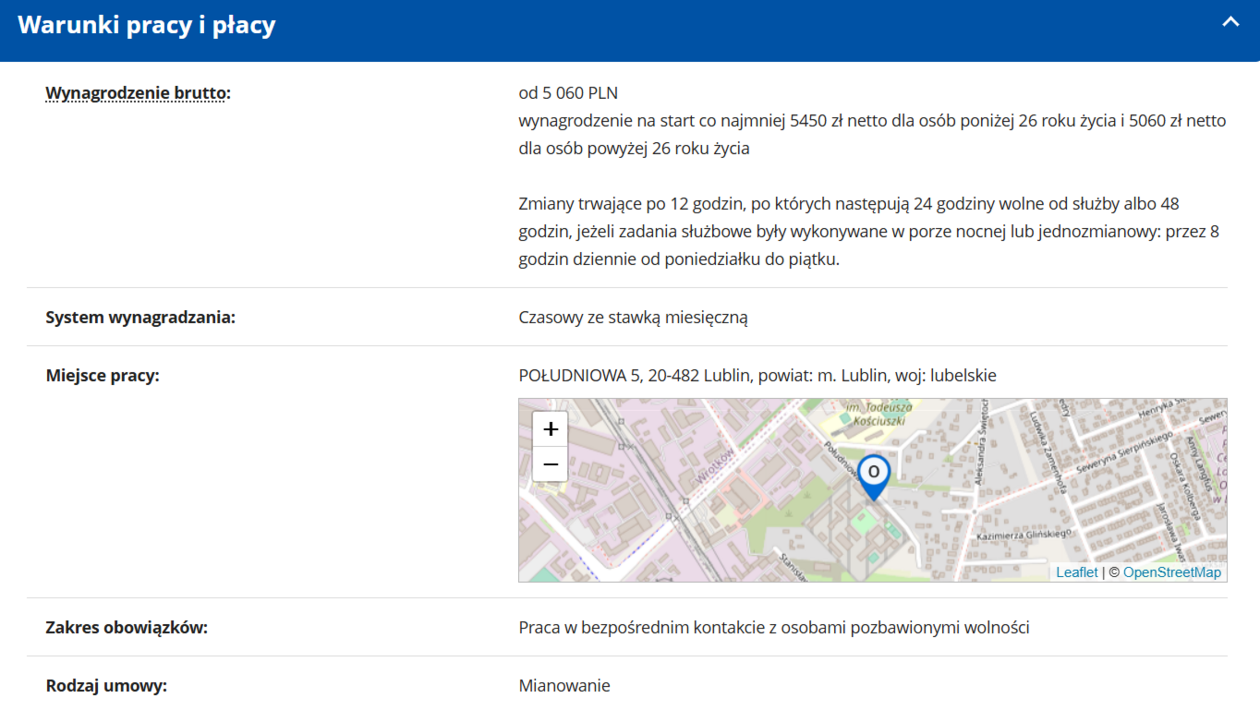This screenshot has height=710, width=1260.
Task: Click the Miejsce pracy row label
Action: (102, 376)
